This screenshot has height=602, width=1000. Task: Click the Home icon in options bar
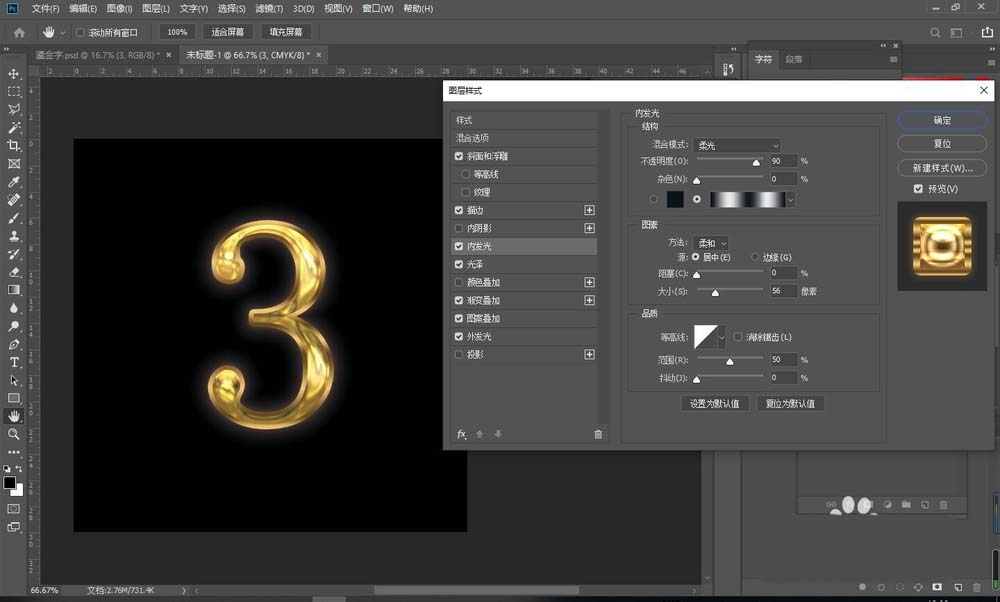pos(19,32)
